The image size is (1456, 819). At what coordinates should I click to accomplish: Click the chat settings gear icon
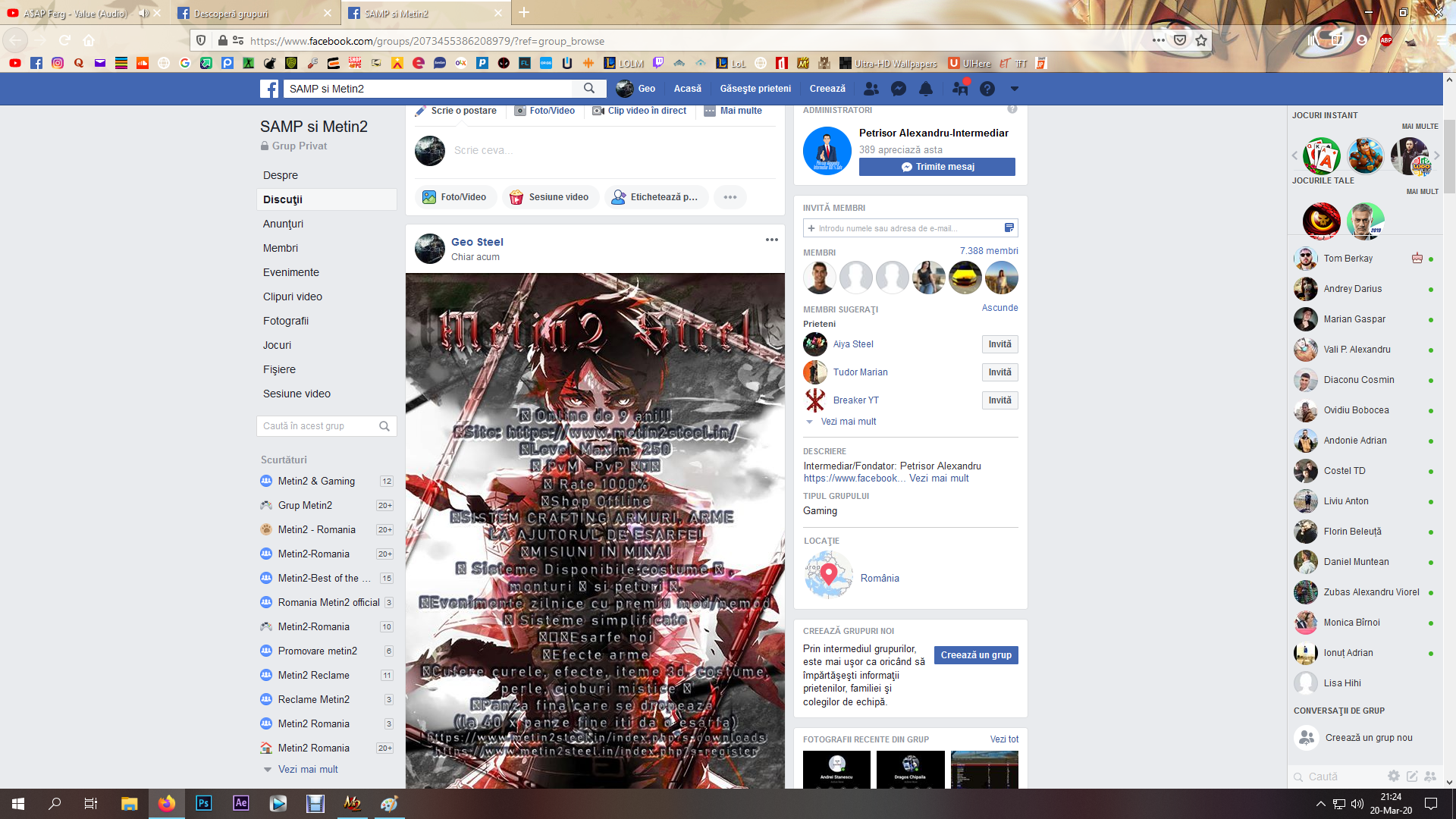click(x=1393, y=776)
